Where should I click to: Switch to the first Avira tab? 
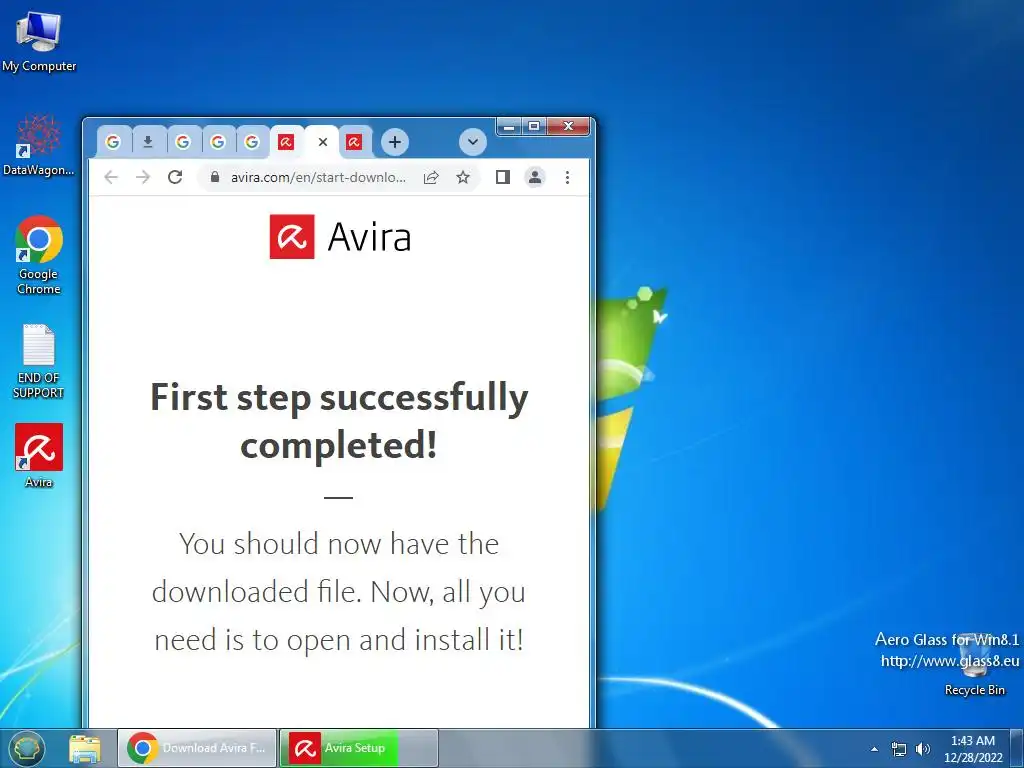coord(285,142)
